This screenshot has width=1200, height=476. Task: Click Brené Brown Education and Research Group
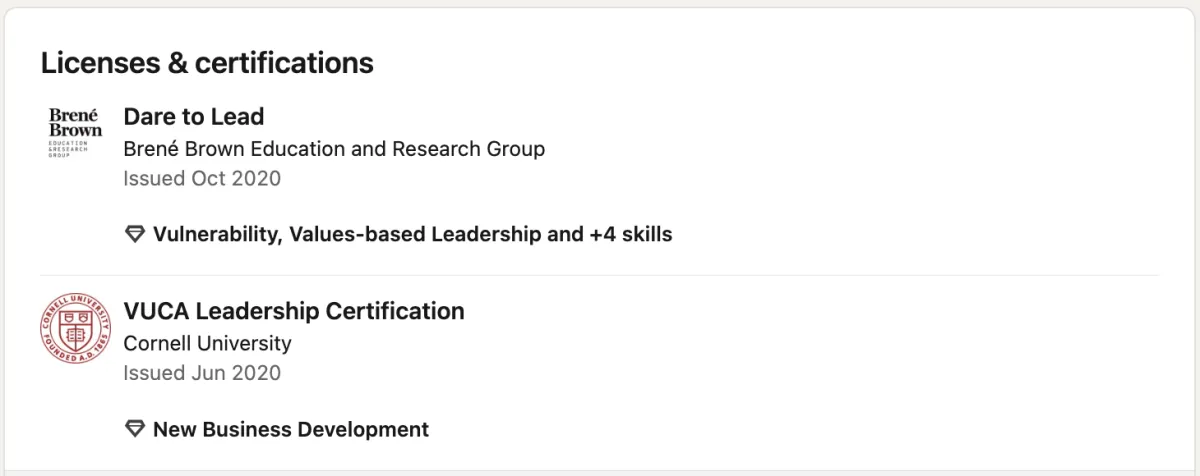pos(334,149)
